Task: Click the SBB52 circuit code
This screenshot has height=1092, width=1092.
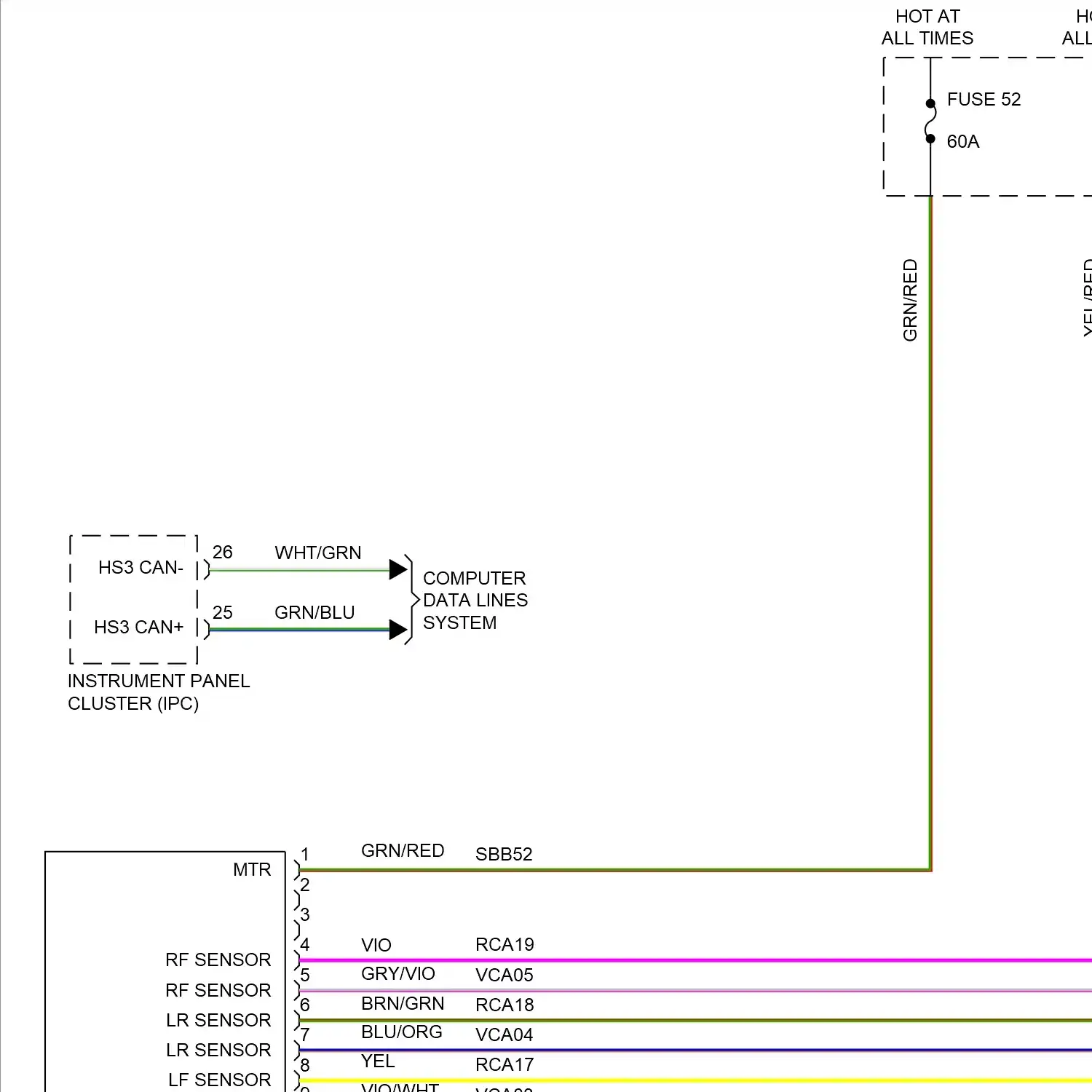Action: [x=504, y=854]
